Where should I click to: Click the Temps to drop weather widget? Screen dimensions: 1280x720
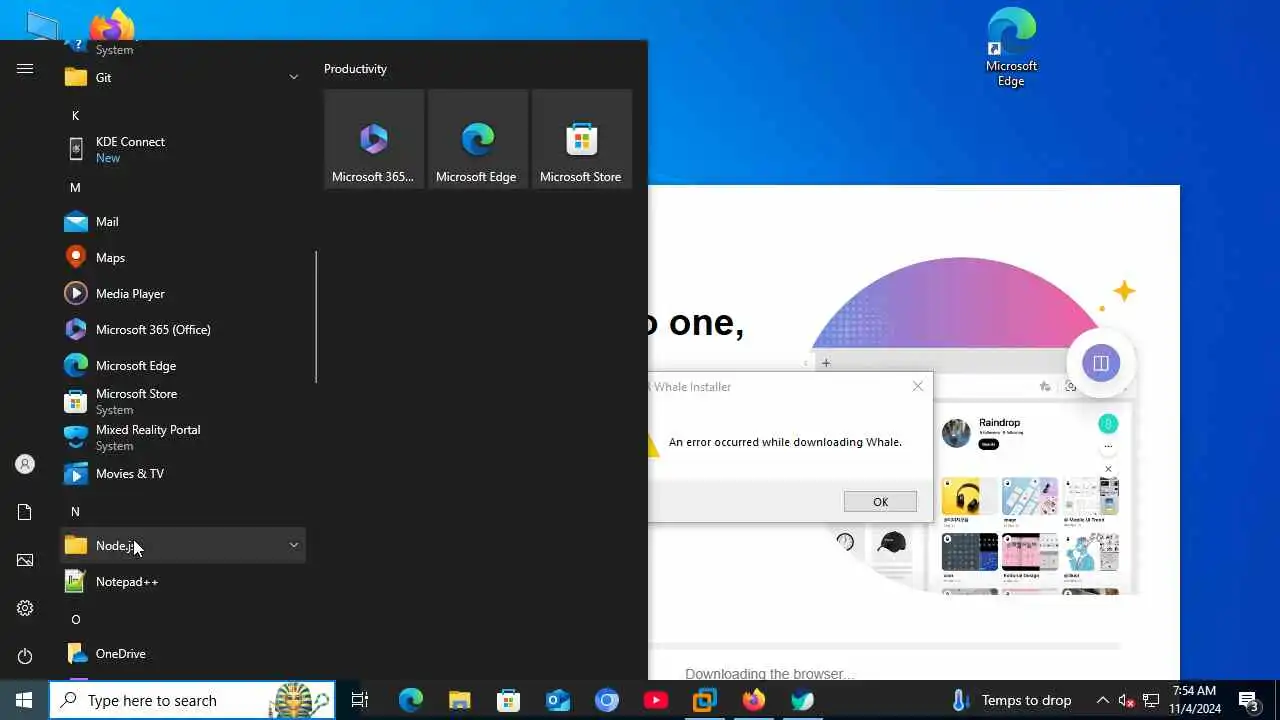point(1011,700)
